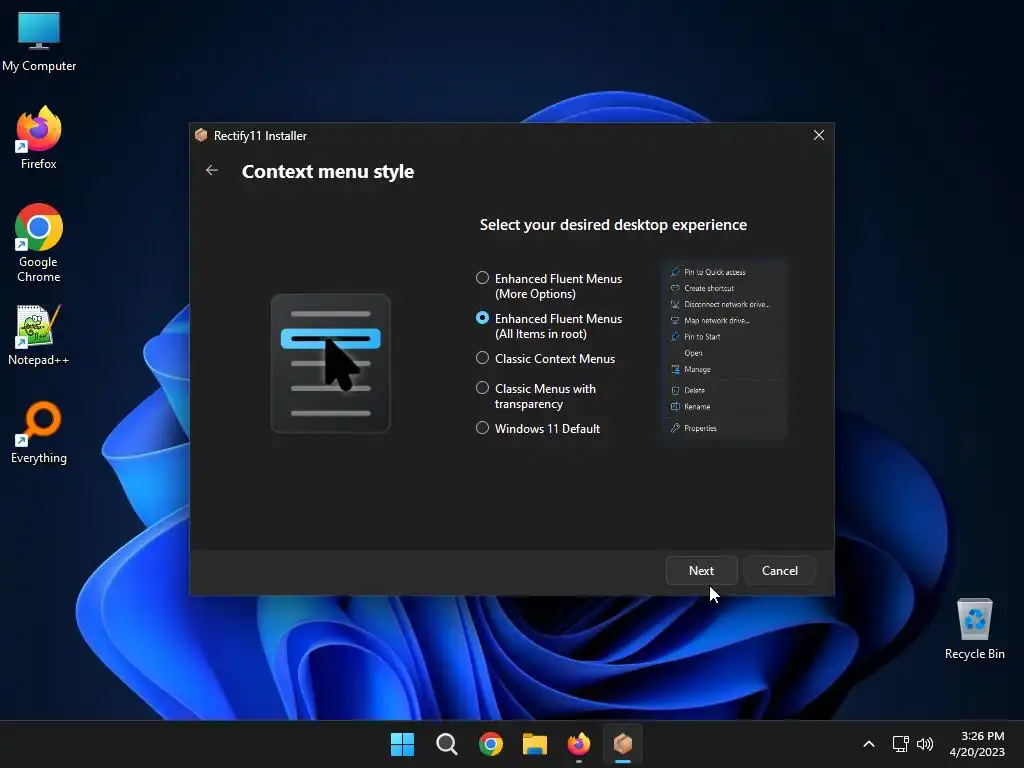Go back using the installer's back arrow

(212, 170)
